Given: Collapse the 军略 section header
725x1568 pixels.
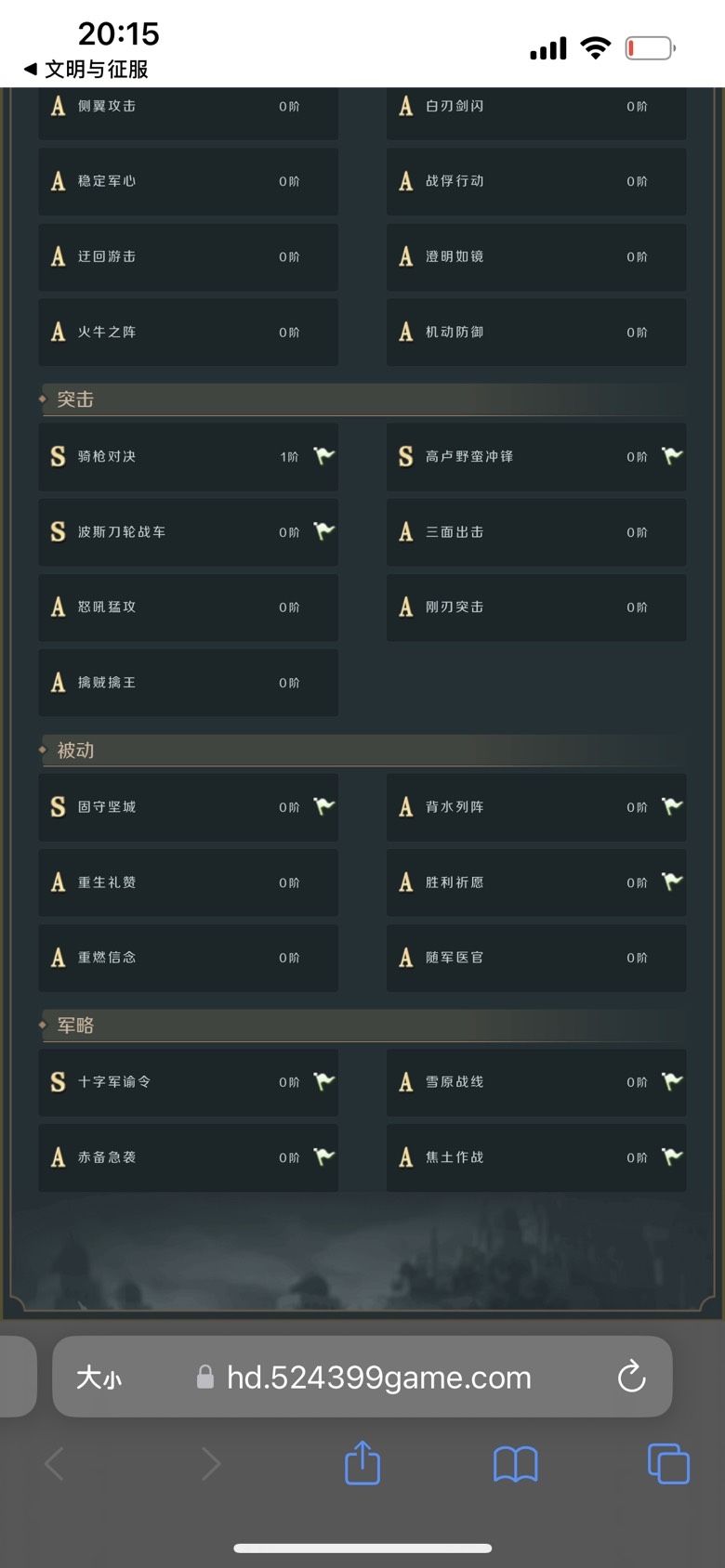Looking at the screenshot, I should 362,1026.
